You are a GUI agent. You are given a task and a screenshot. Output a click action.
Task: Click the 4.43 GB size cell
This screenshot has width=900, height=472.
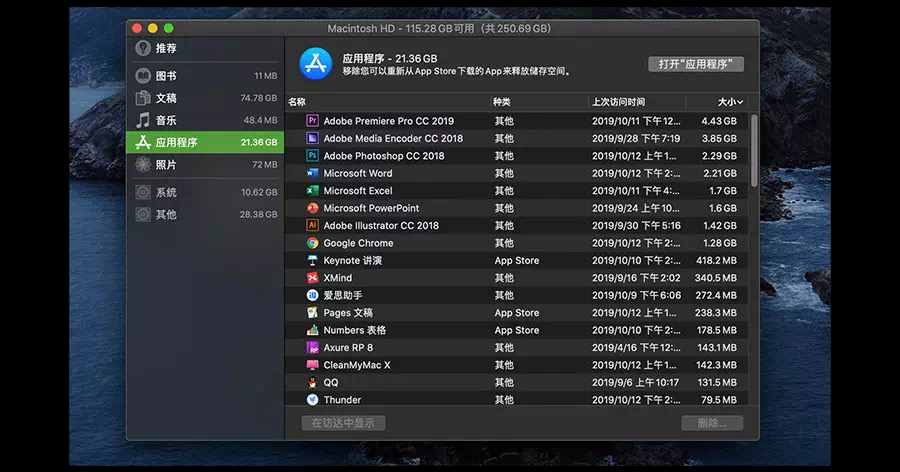(x=719, y=121)
